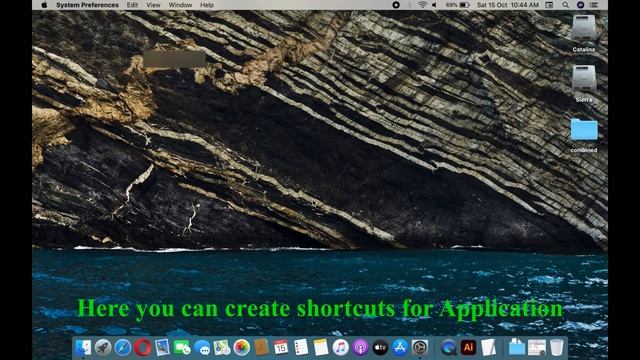Open the Trash in the Dock
640x360 pixels.
point(556,348)
